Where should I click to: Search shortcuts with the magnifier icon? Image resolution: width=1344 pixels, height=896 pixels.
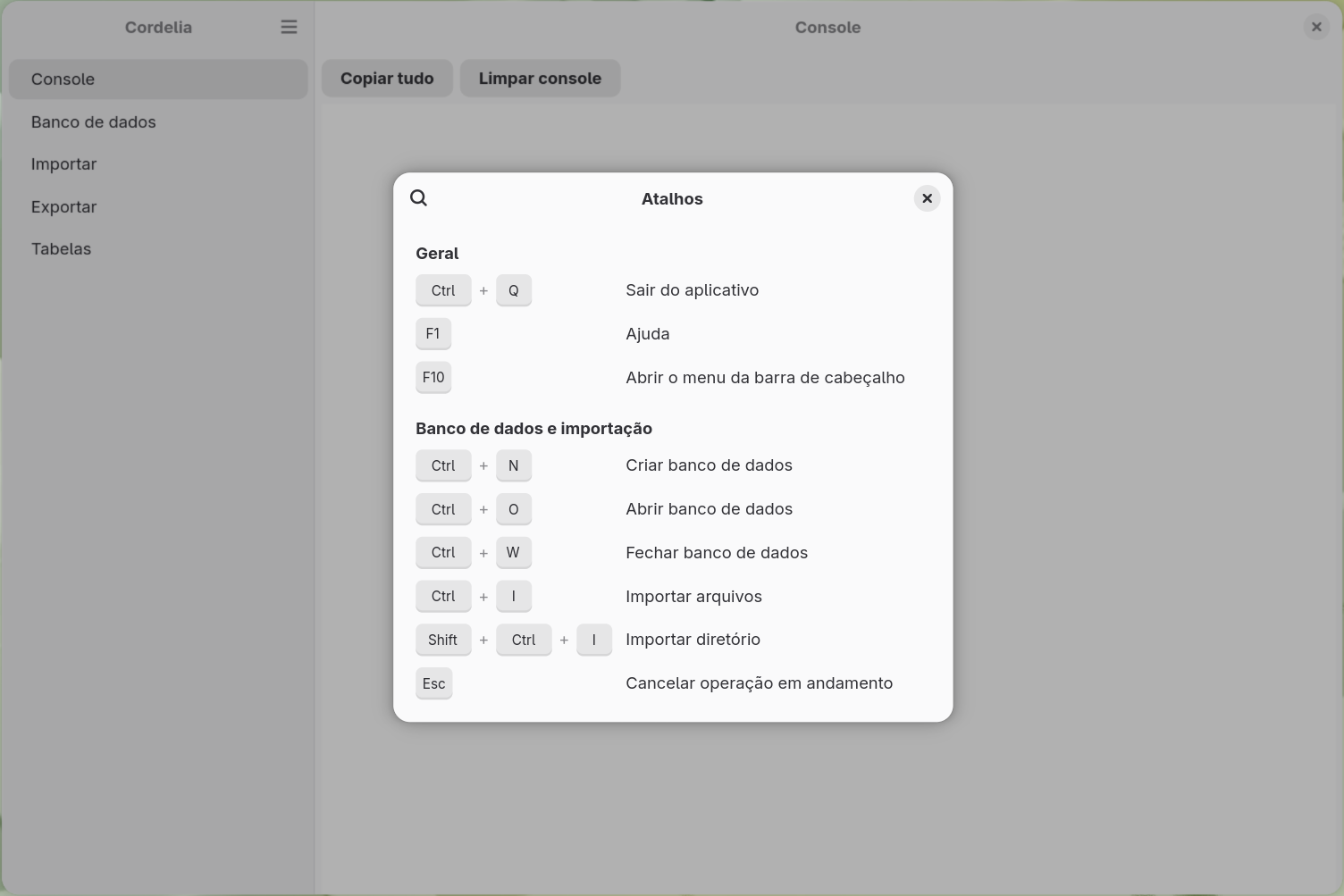[419, 198]
